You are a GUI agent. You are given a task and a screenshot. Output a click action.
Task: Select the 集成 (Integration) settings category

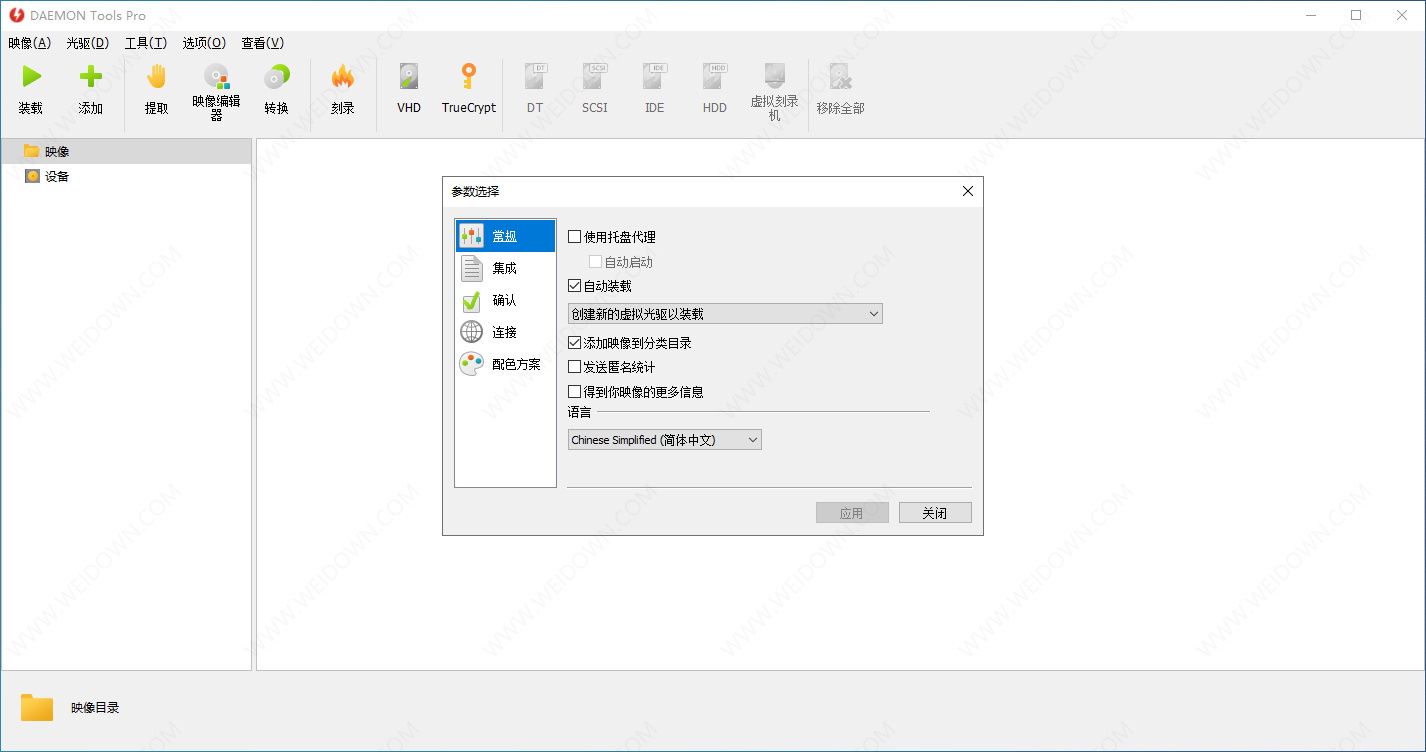505,268
